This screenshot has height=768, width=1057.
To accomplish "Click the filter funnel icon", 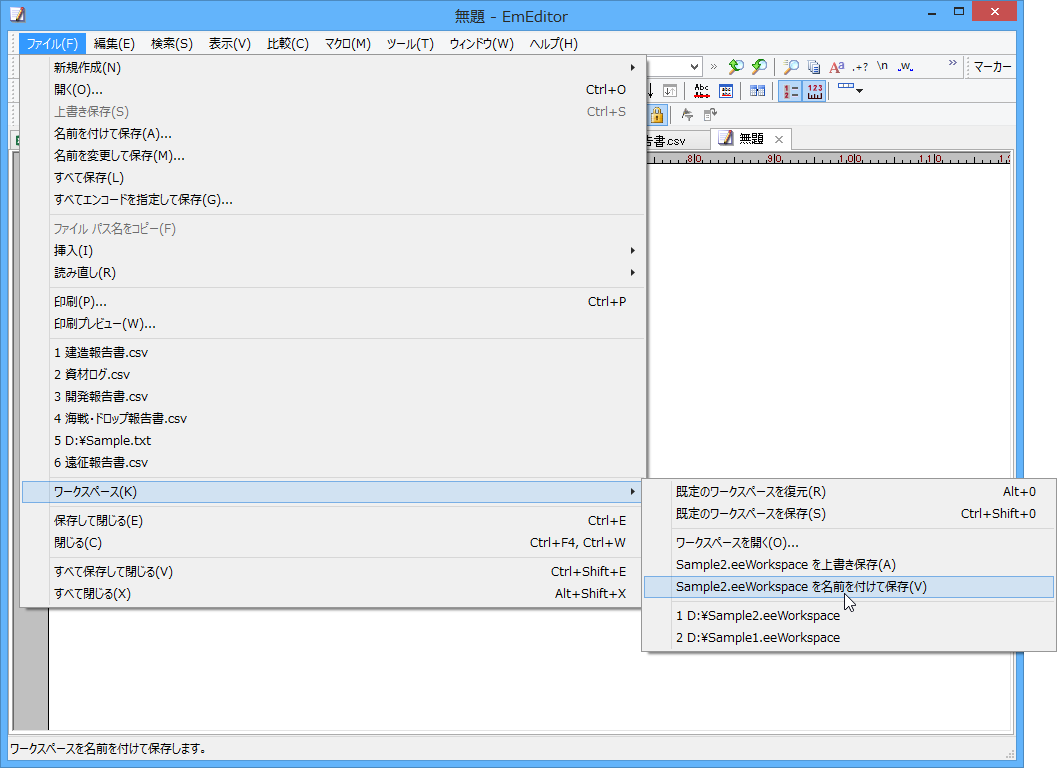I will coord(687,115).
